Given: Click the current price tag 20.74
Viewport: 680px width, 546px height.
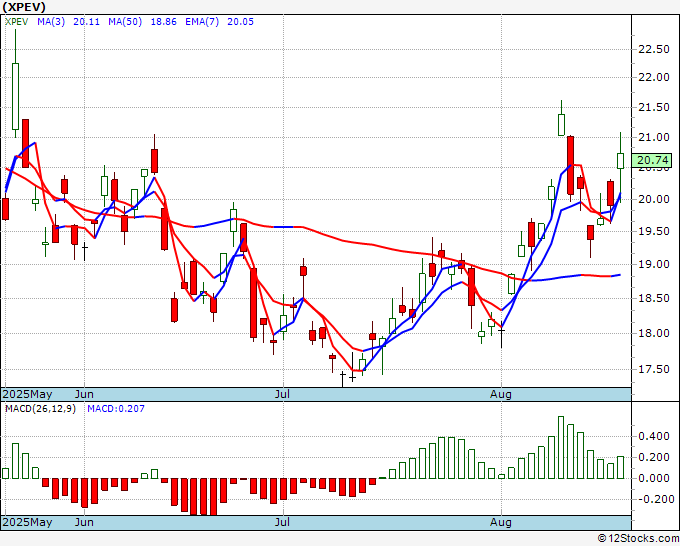Looking at the screenshot, I should click(652, 160).
